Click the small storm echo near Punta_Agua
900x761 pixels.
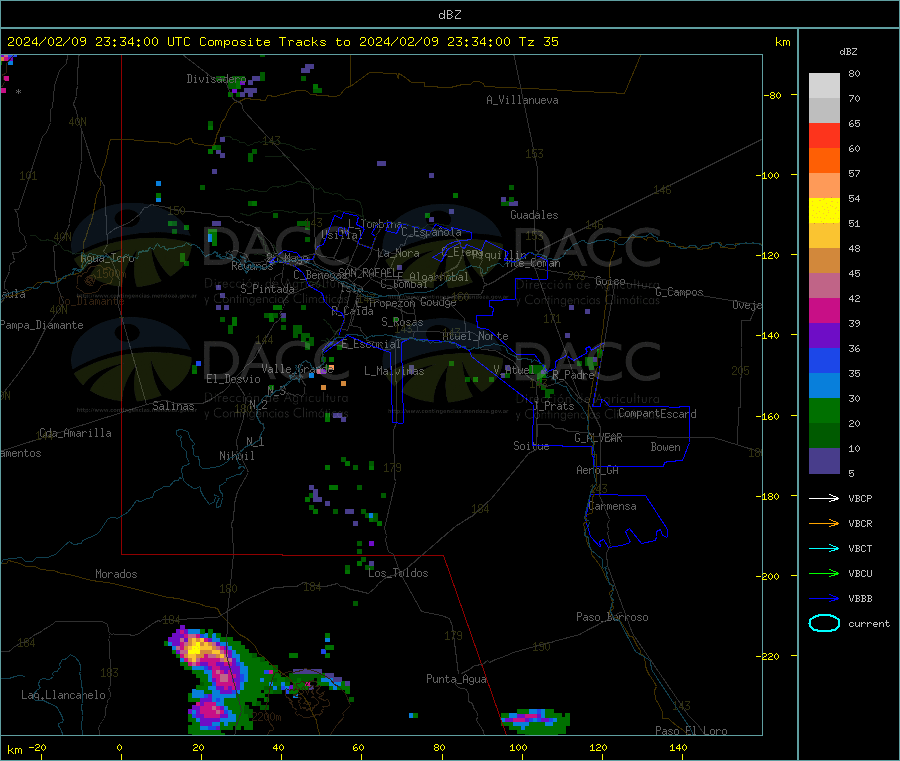[535, 721]
